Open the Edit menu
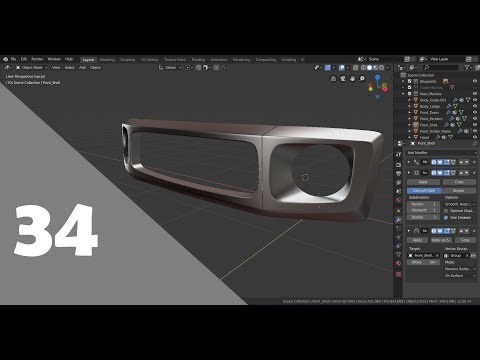Viewport: 480px width, 360px height. click(x=24, y=59)
